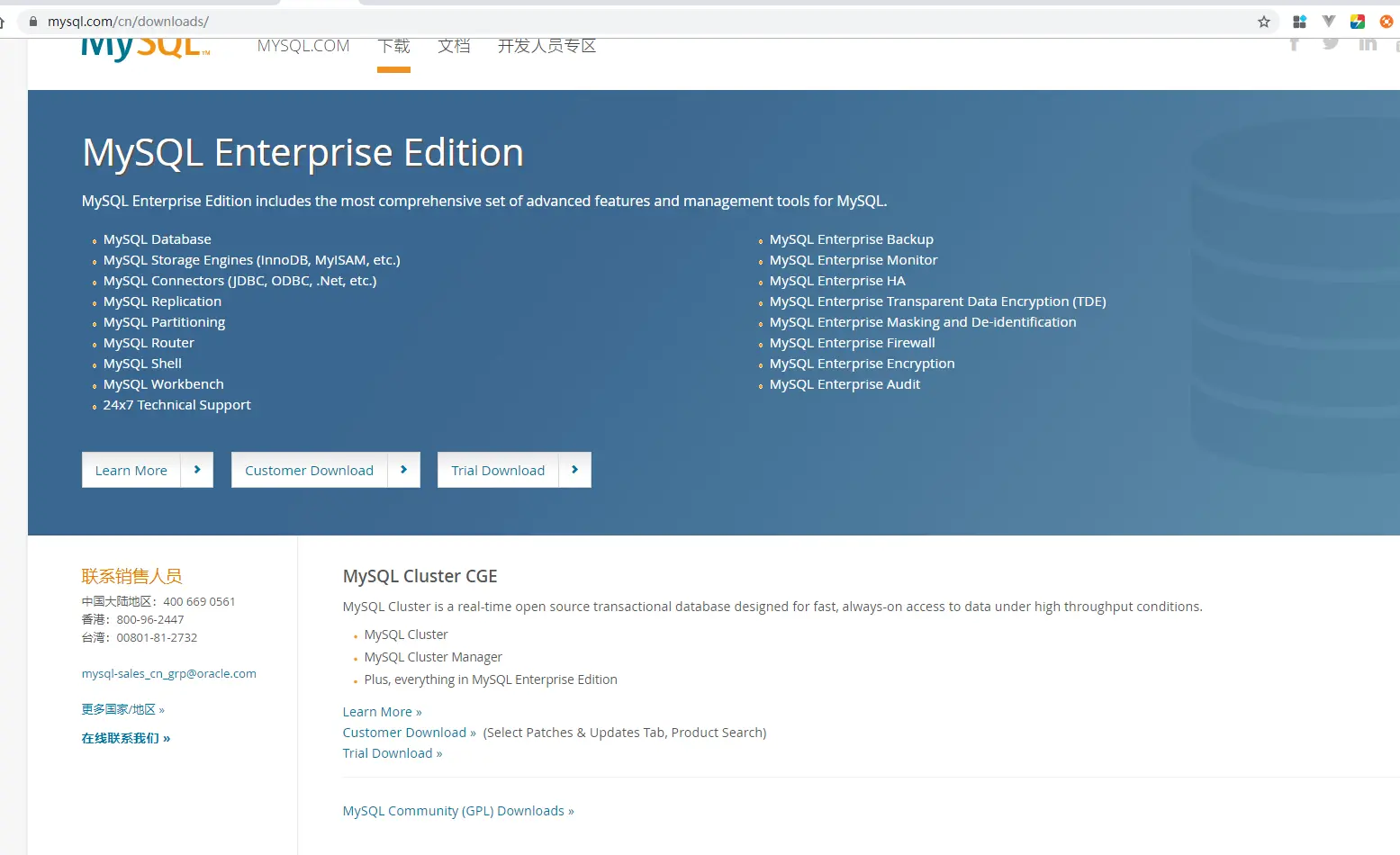The width and height of the screenshot is (1400, 855).
Task: Click 'MySQL Enterprise Transparent Data Encryption (TDE)' item
Action: click(938, 301)
